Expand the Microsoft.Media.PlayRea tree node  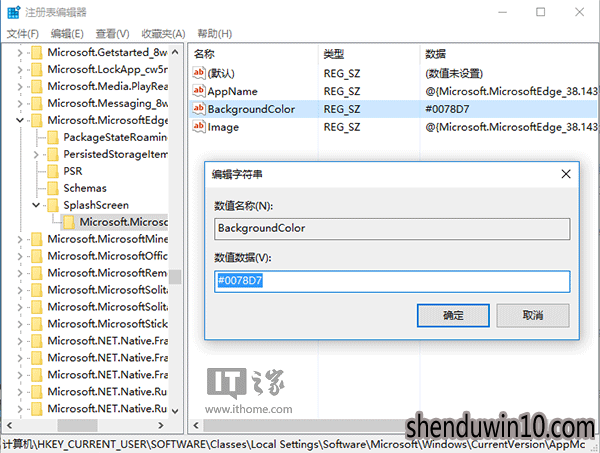coord(20,86)
